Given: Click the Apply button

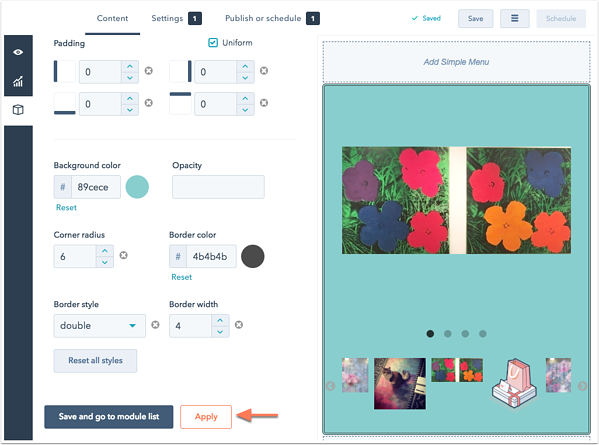Looking at the screenshot, I should point(206,417).
